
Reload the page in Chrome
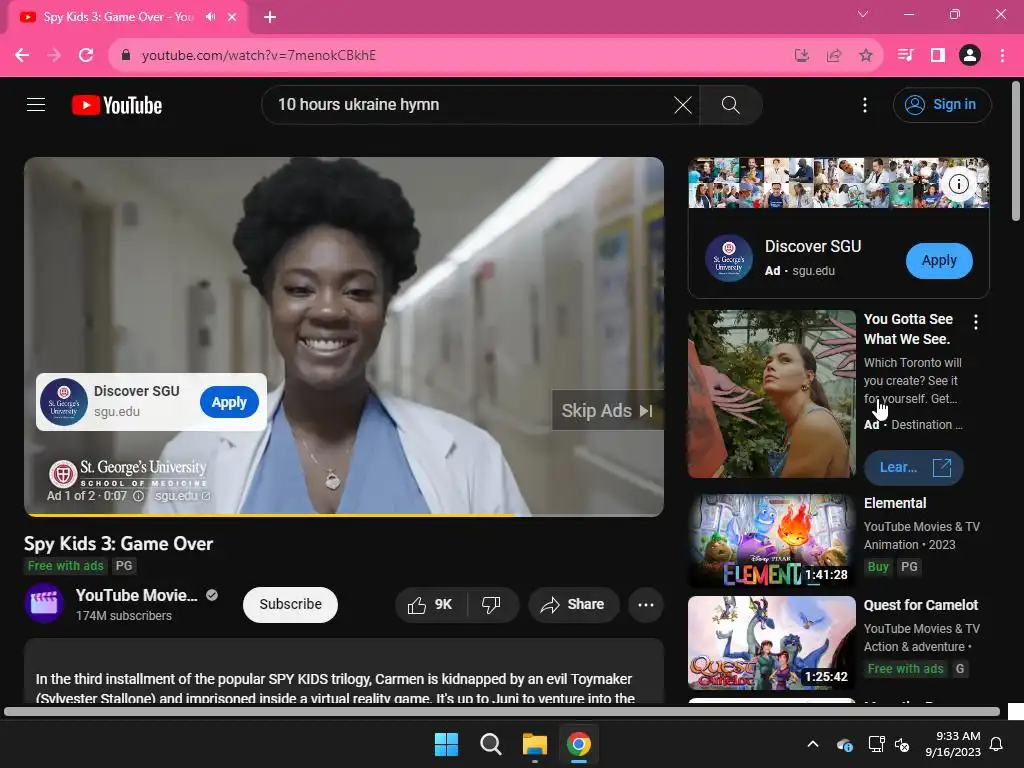pyautogui.click(x=86, y=55)
